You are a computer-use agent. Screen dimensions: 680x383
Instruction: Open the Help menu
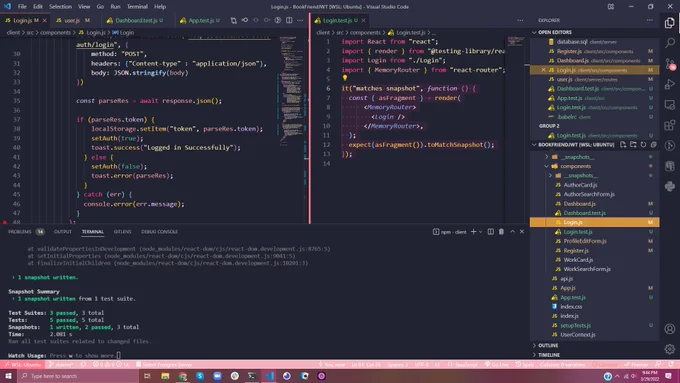(160, 7)
